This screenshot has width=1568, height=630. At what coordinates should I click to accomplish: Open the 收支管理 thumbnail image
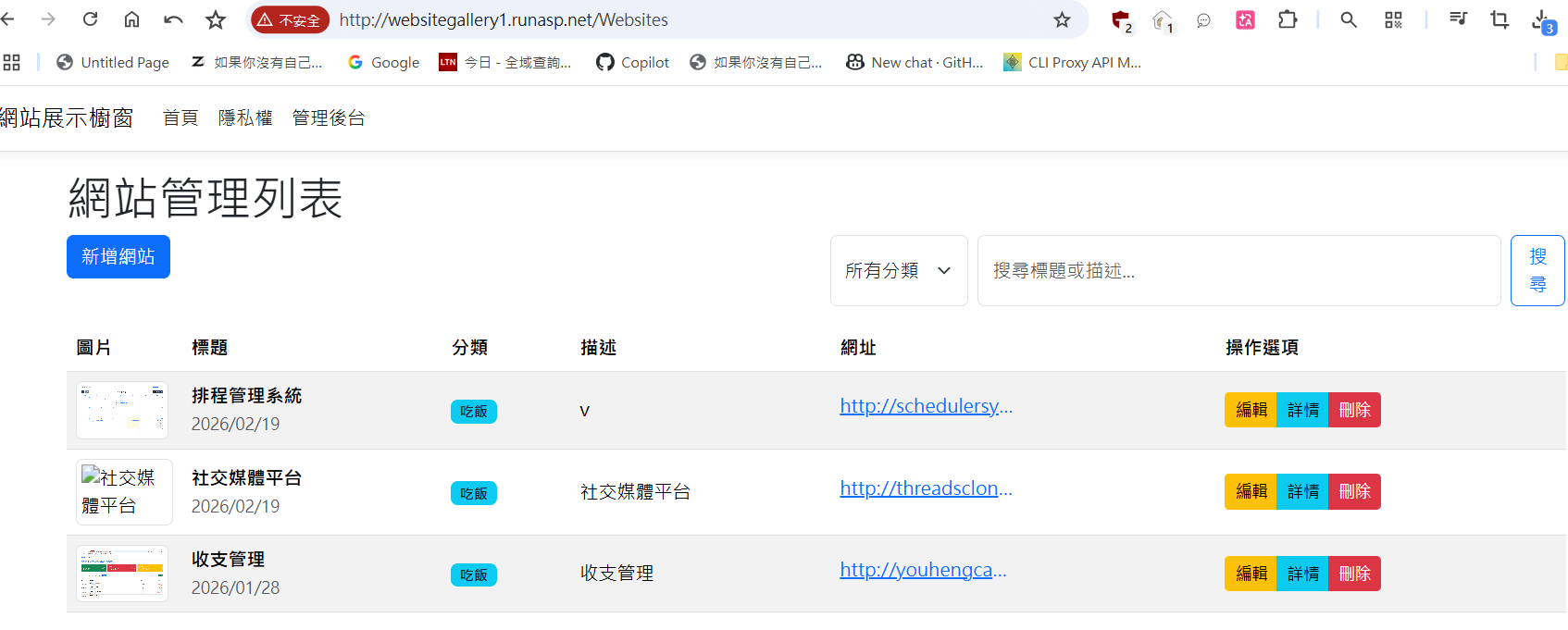coord(123,573)
